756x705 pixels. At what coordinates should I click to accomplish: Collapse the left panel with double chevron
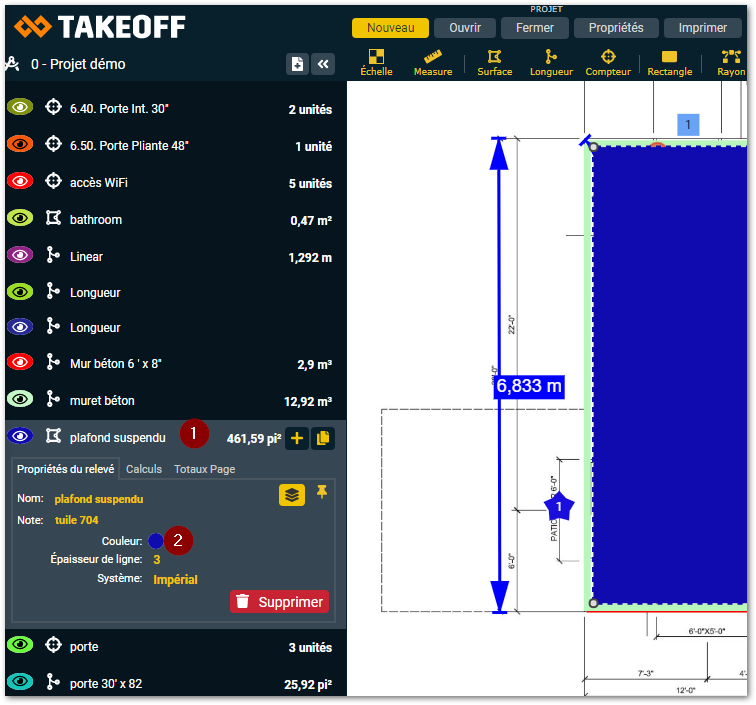322,64
